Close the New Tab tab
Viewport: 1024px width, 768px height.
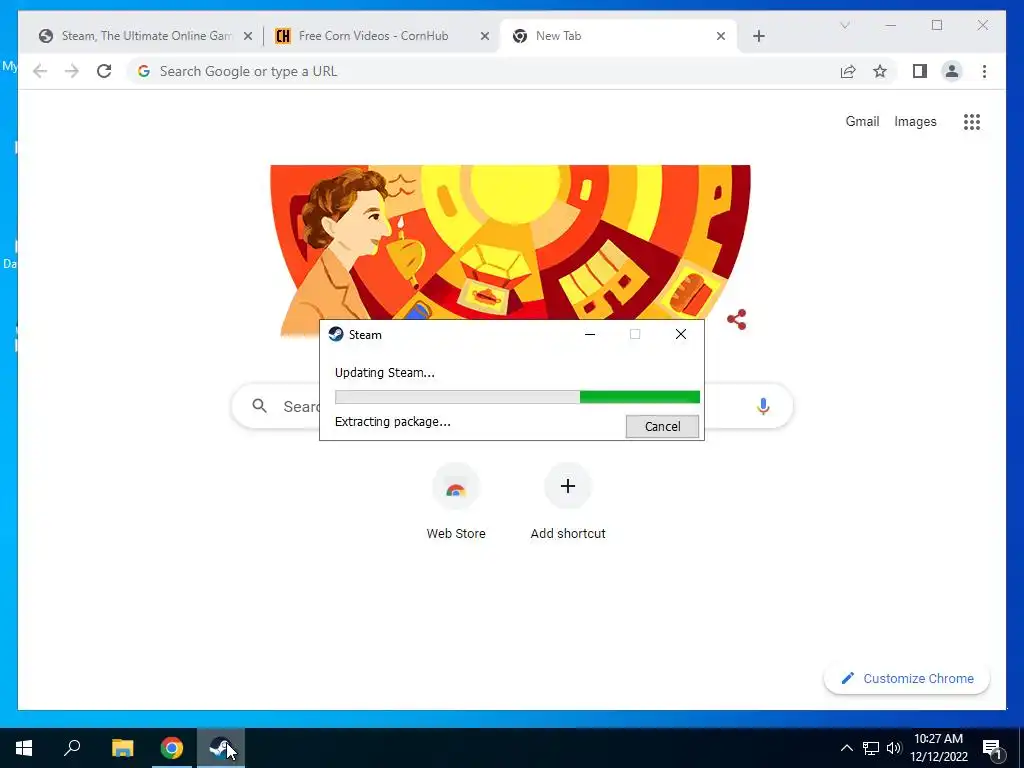tap(721, 37)
